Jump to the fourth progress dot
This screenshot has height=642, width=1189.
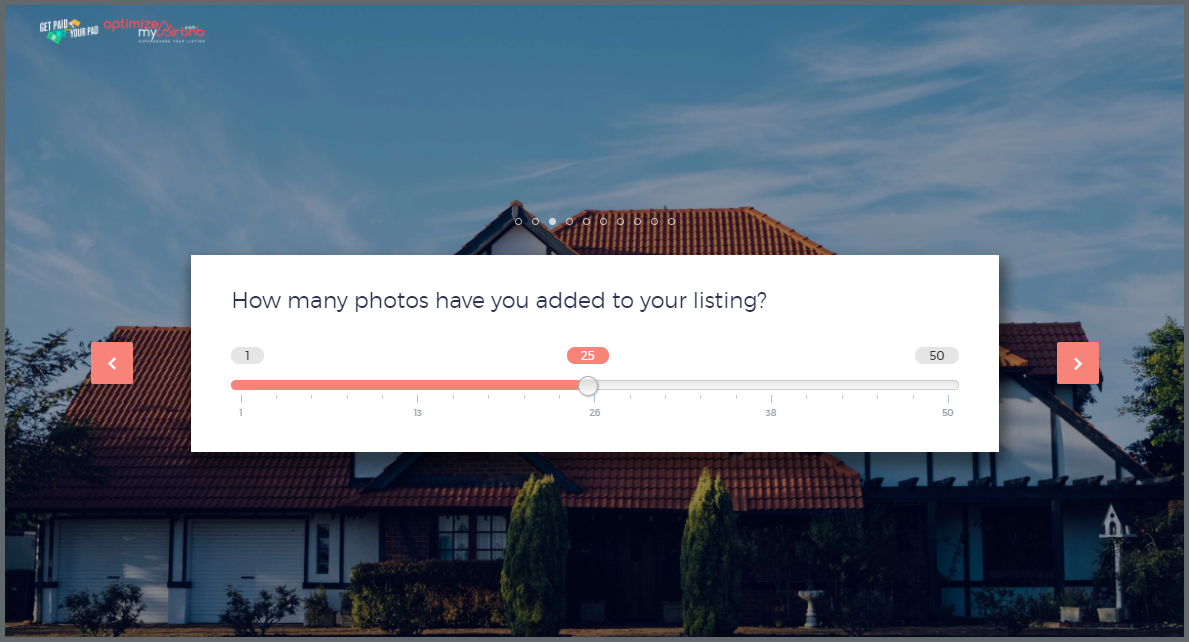(569, 221)
